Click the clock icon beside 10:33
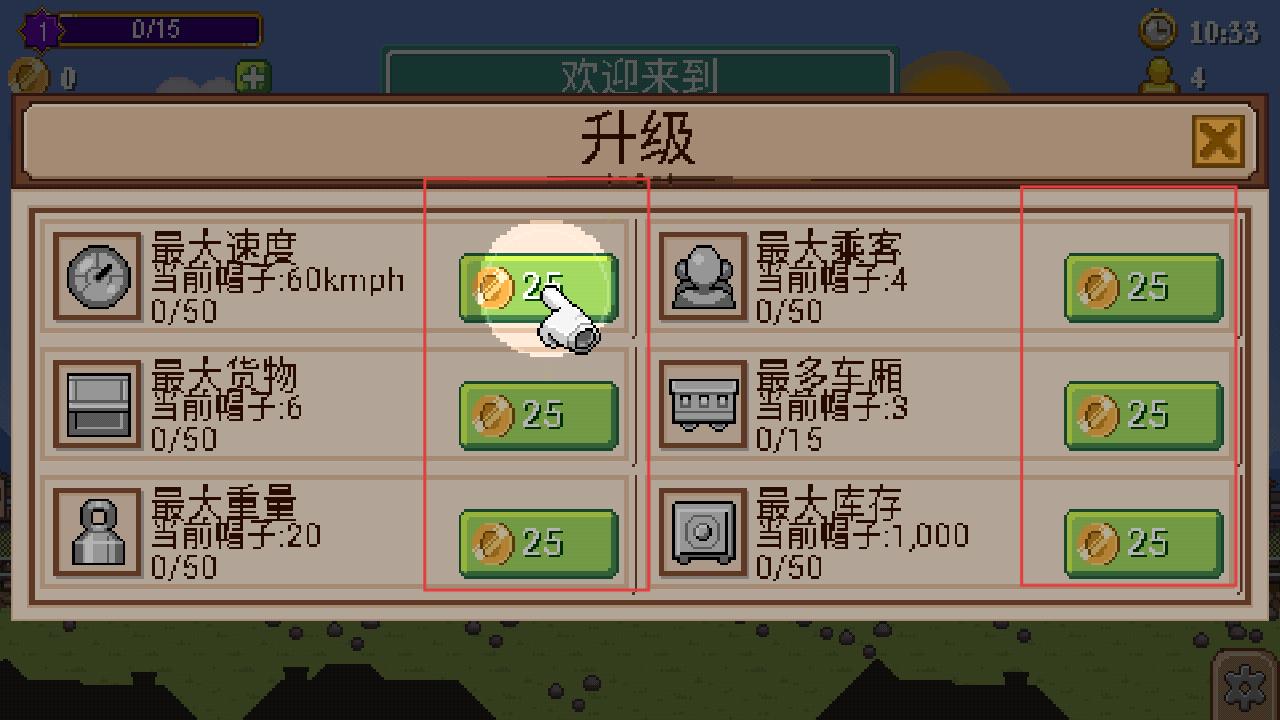 [1158, 30]
